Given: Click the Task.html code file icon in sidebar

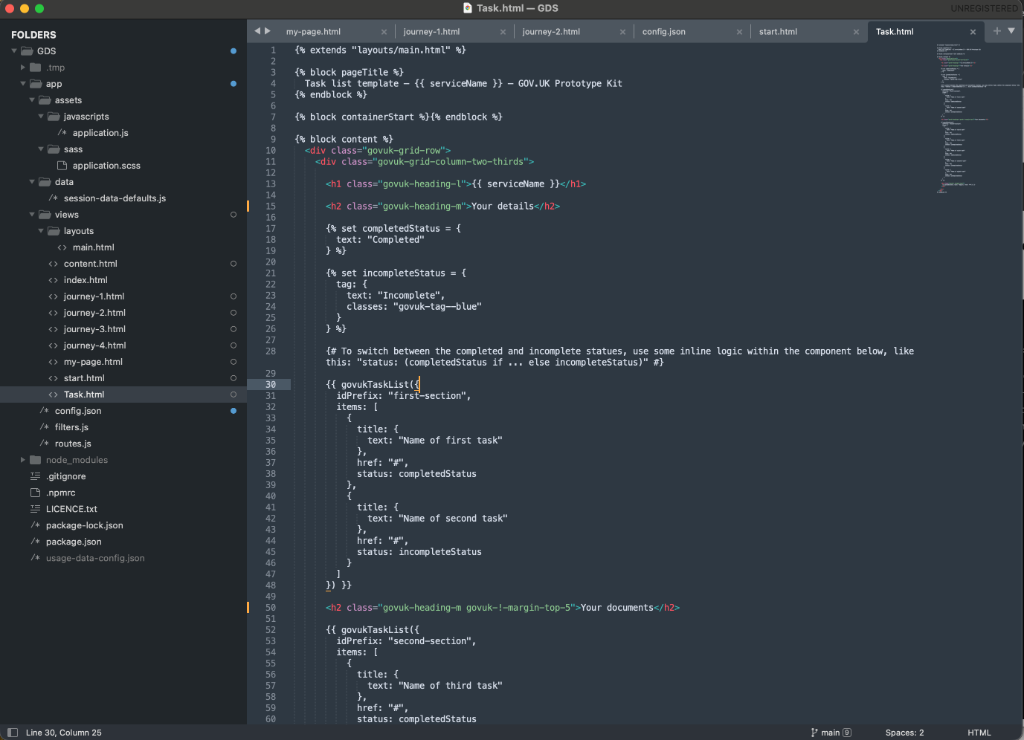Looking at the screenshot, I should [53, 394].
